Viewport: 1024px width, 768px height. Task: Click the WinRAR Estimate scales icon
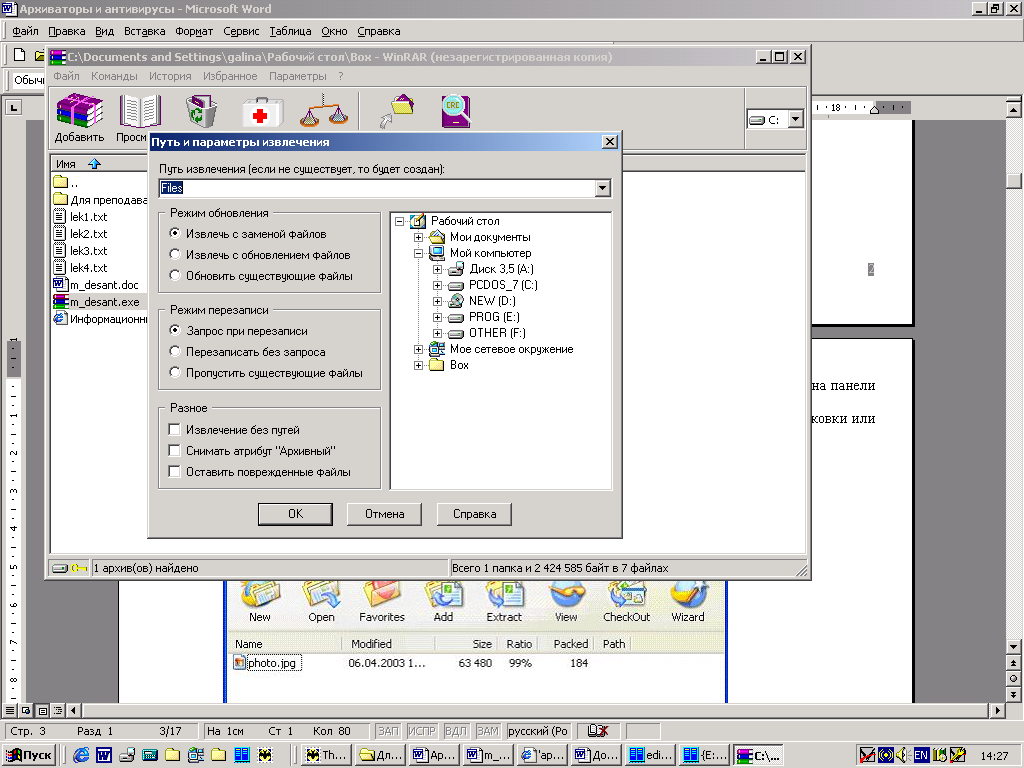click(324, 111)
